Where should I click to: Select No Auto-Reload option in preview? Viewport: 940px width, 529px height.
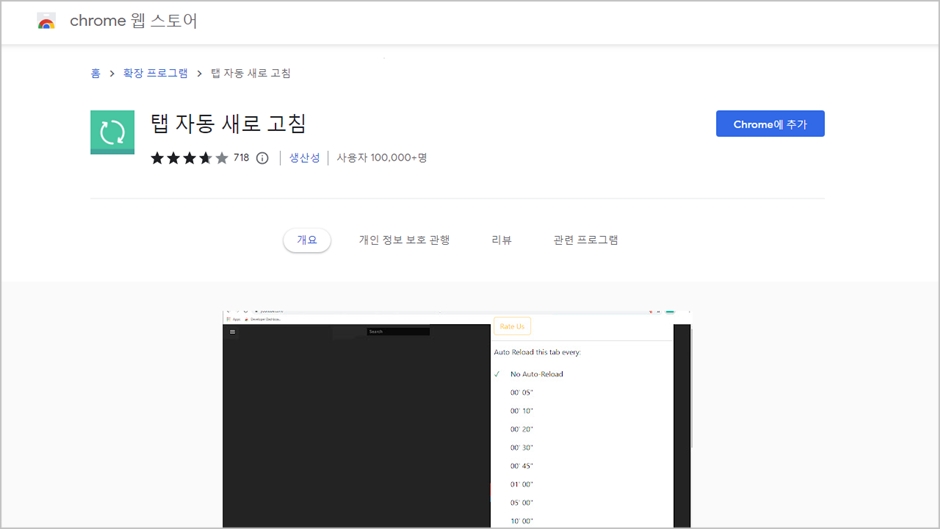coord(537,374)
